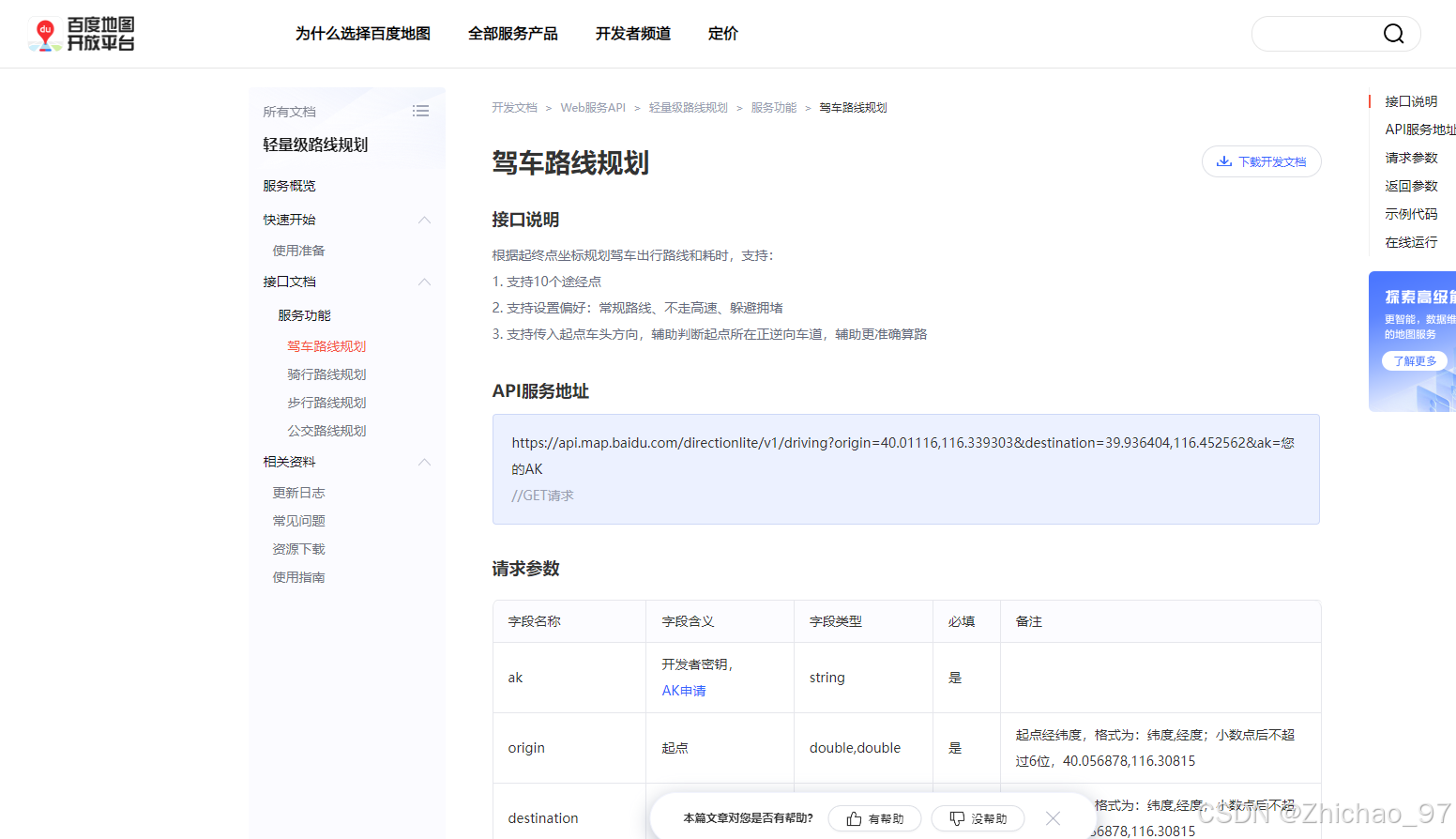1456x839 pixels.
Task: Jump to 在线运行 in page outline
Action: tap(1411, 242)
